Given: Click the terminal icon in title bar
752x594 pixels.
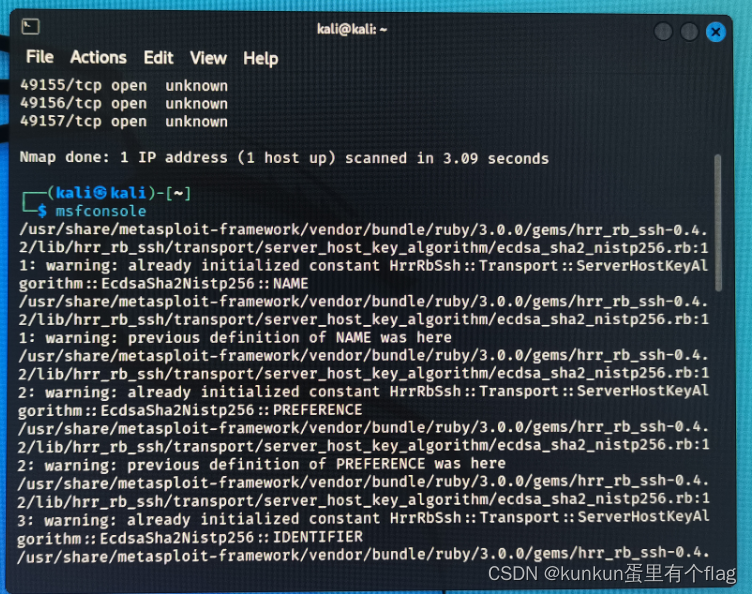Looking at the screenshot, I should [30, 26].
